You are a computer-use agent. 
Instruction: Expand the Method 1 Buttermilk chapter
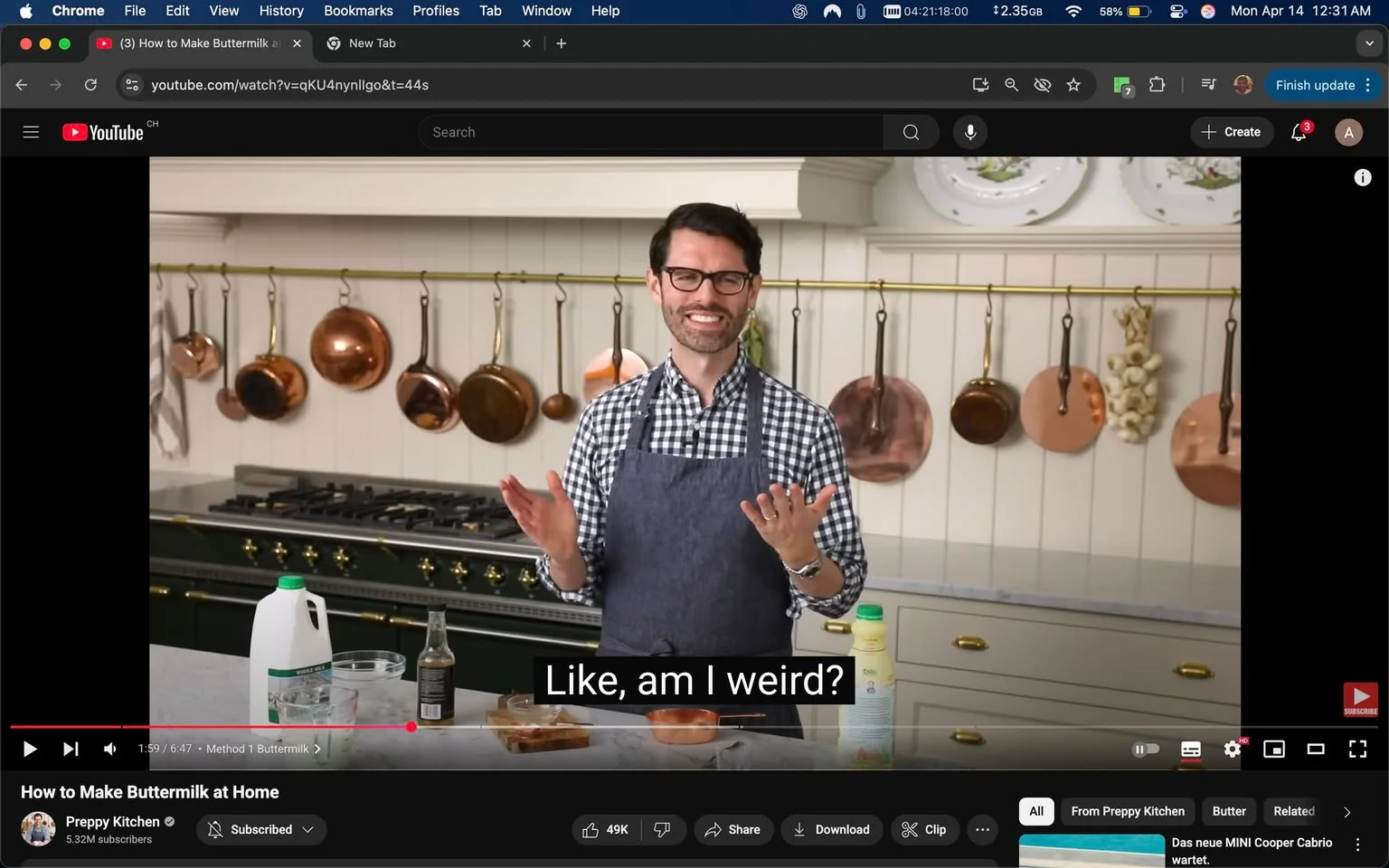pyautogui.click(x=263, y=749)
